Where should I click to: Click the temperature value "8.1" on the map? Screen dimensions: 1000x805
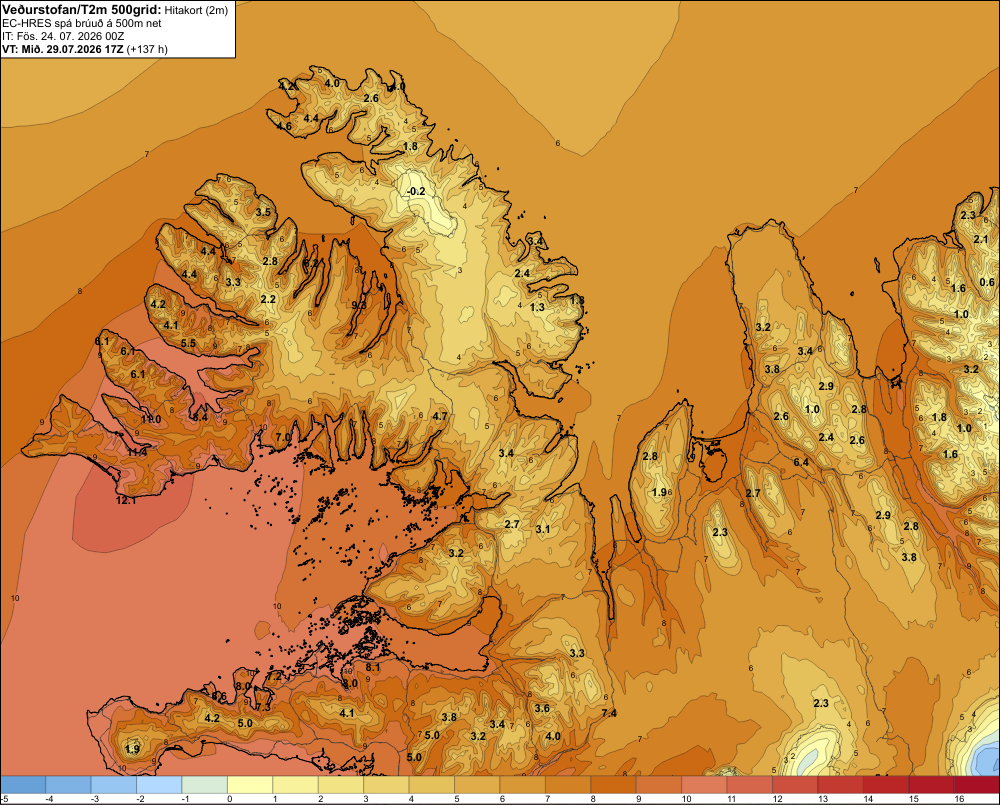(372, 667)
